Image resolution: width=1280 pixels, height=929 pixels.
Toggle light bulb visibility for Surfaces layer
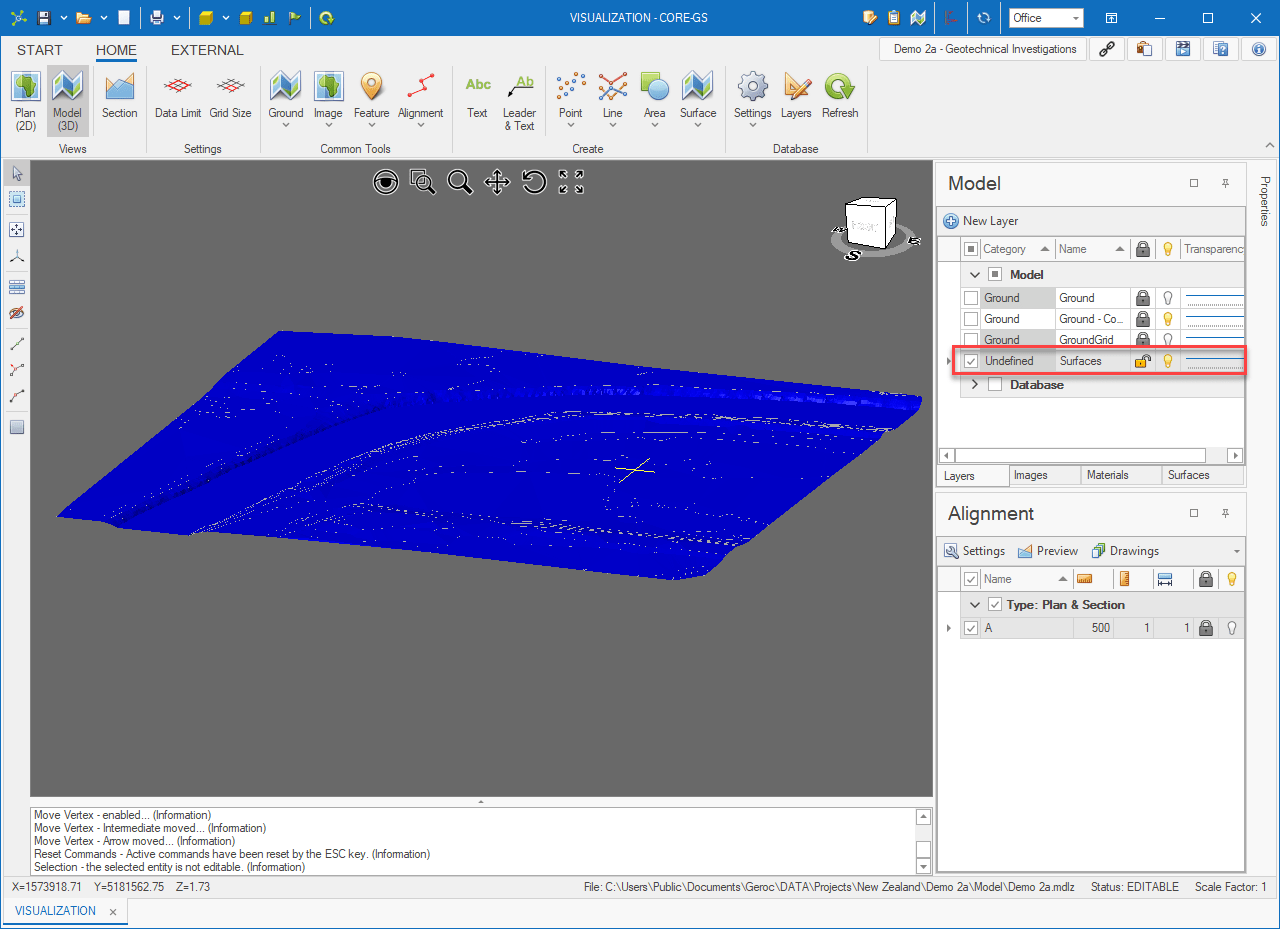(1167, 361)
